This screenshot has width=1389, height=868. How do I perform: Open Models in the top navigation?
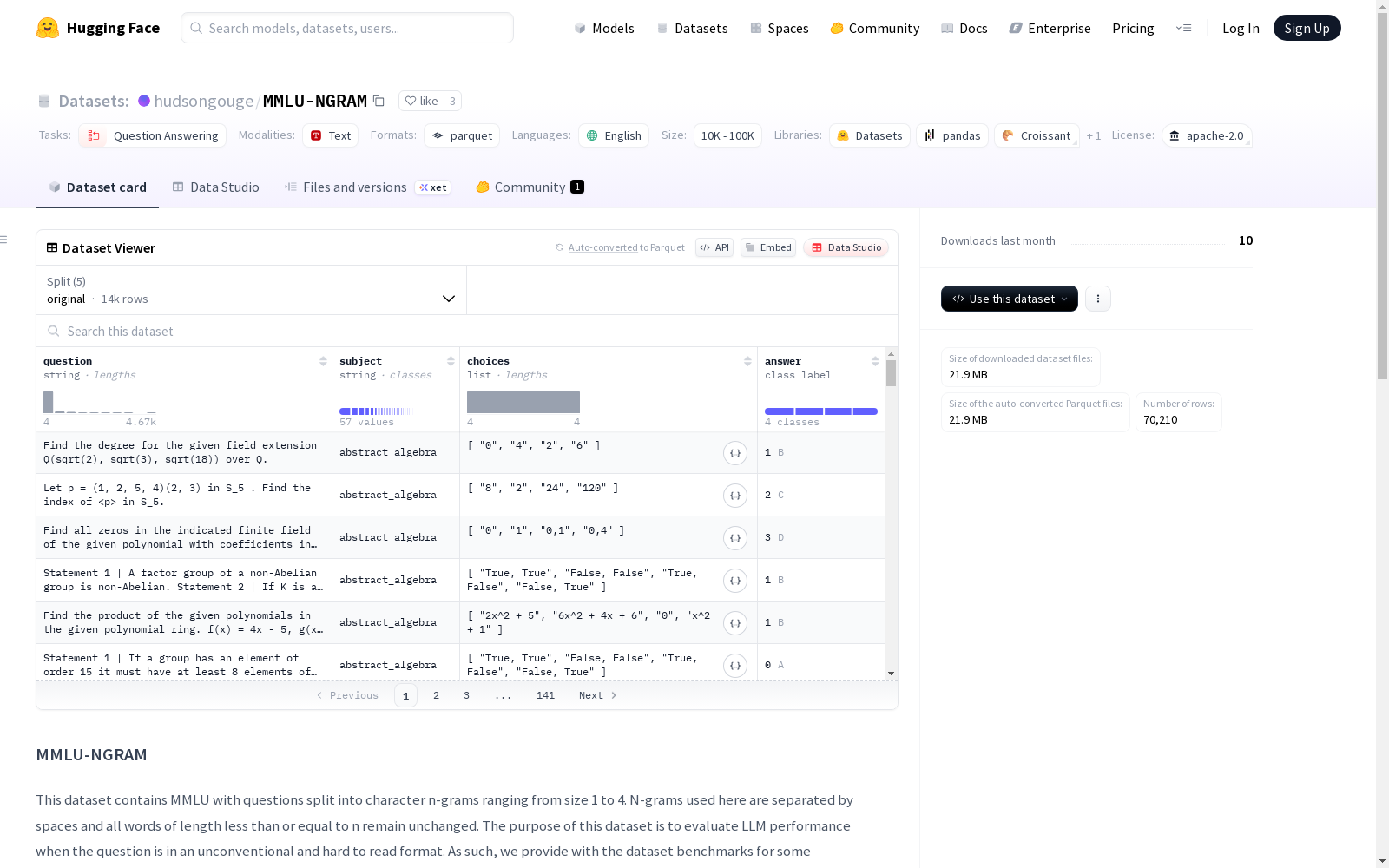[x=604, y=28]
